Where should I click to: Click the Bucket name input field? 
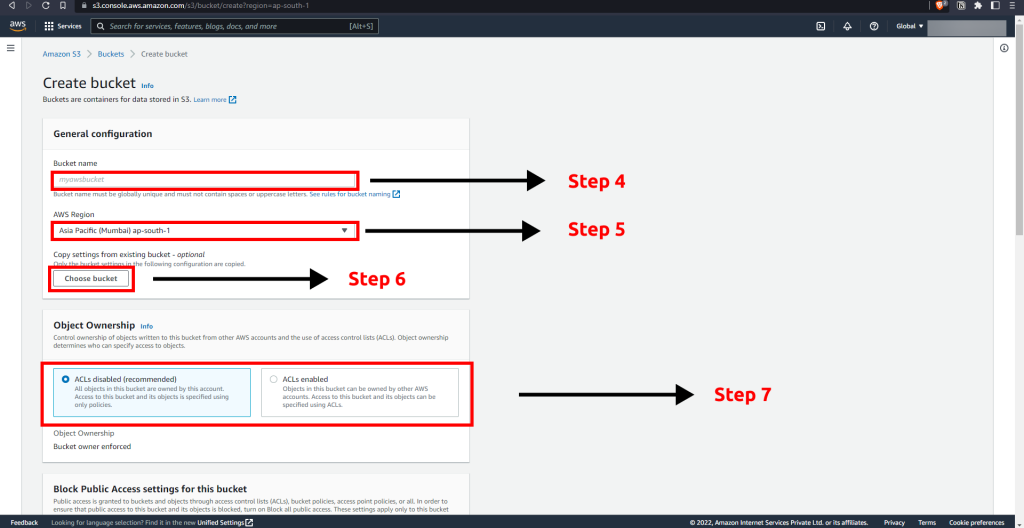(x=204, y=179)
